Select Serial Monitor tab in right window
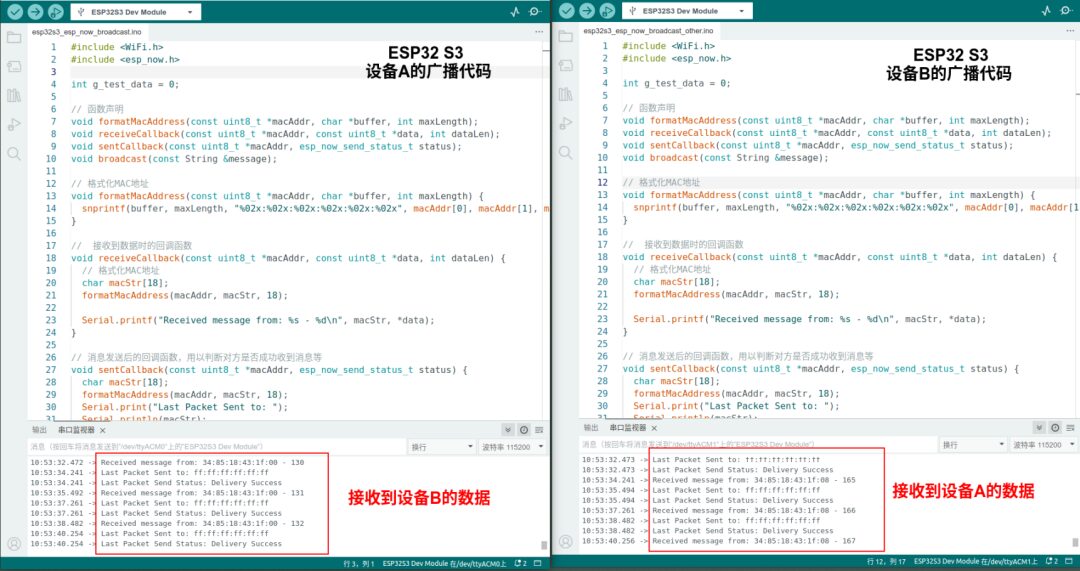This screenshot has width=1080, height=571. click(x=627, y=428)
